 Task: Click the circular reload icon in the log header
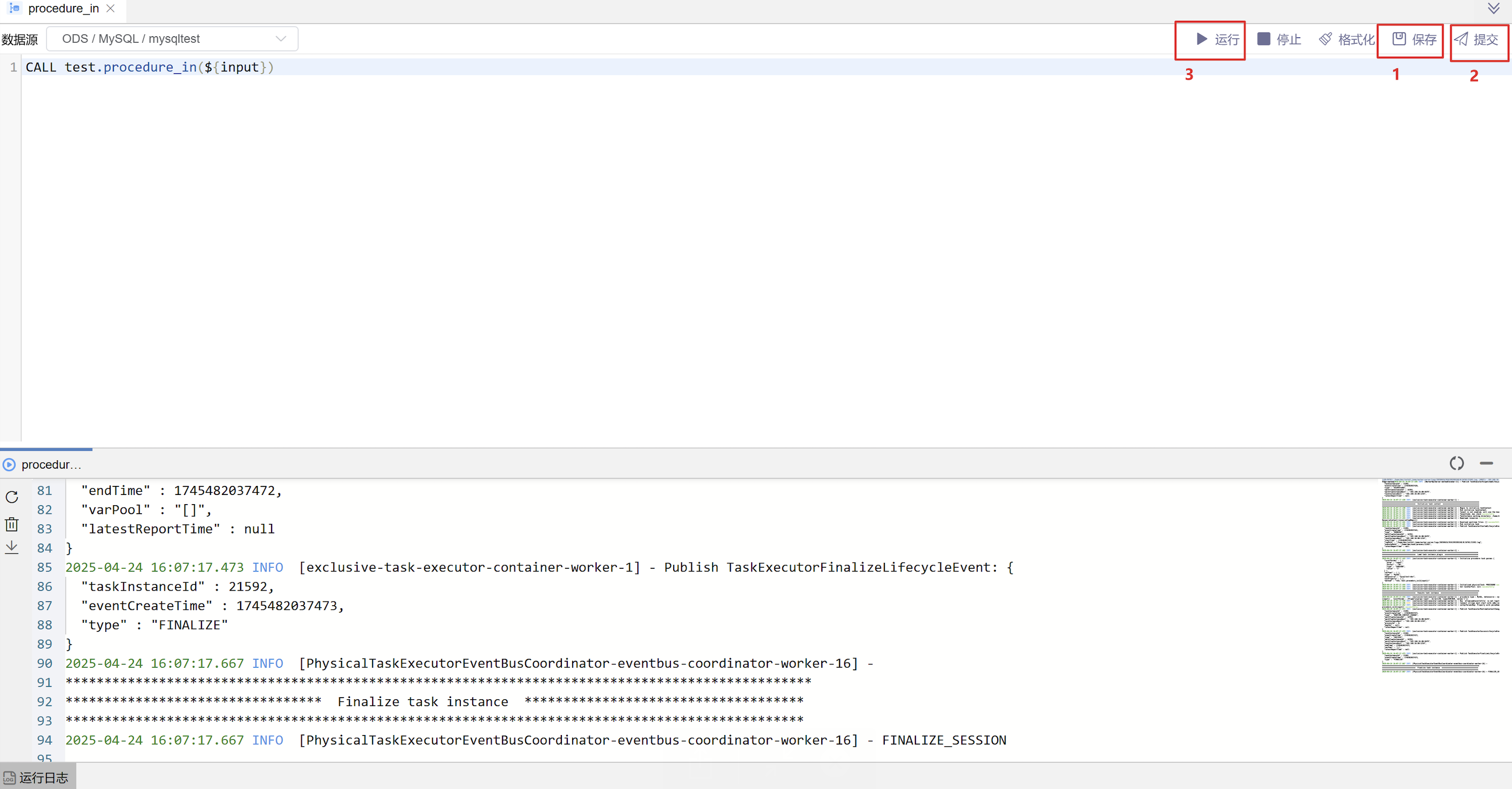pos(1456,463)
